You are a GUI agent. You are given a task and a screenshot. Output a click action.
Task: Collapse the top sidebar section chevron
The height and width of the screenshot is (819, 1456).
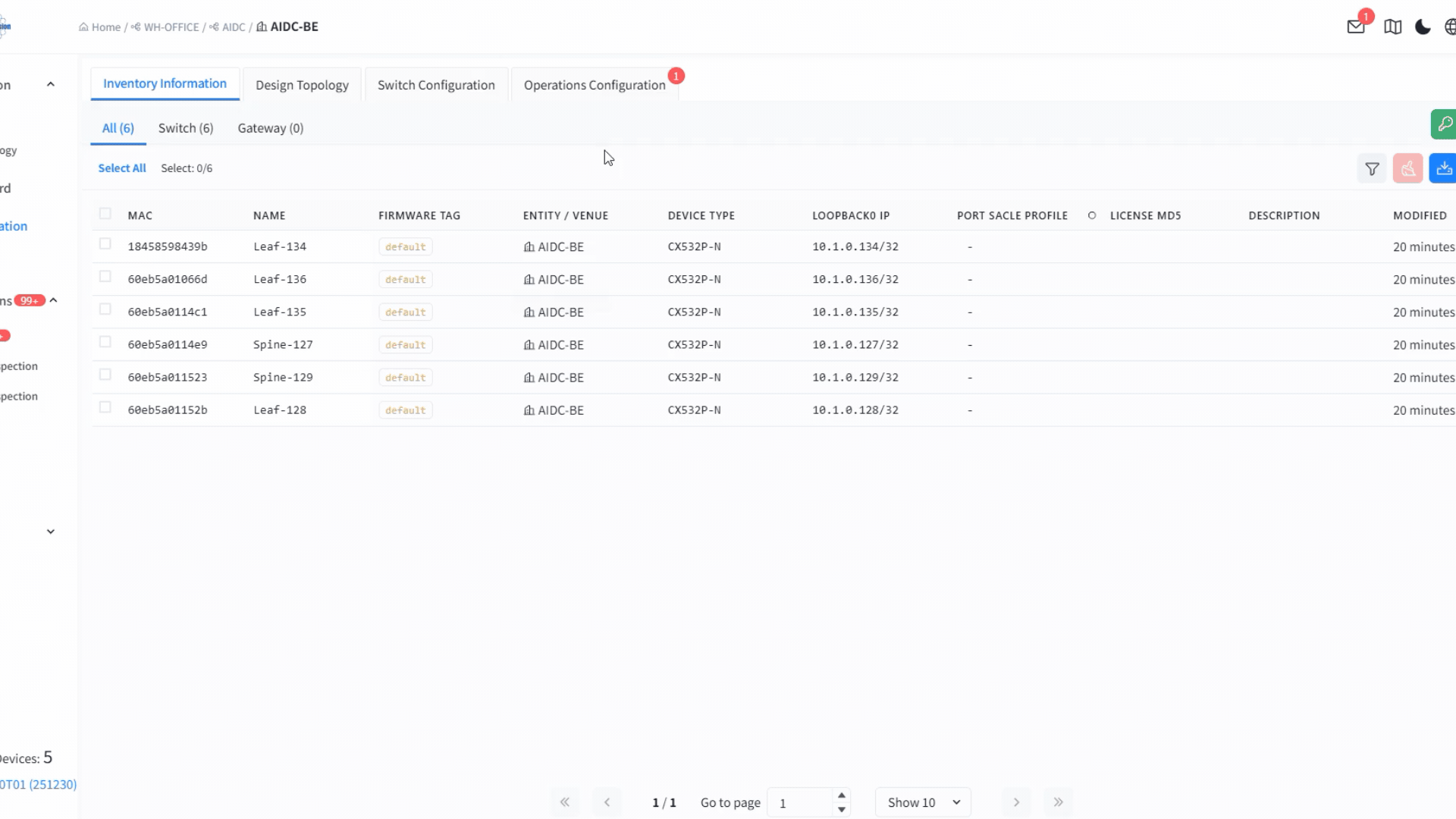point(51,84)
